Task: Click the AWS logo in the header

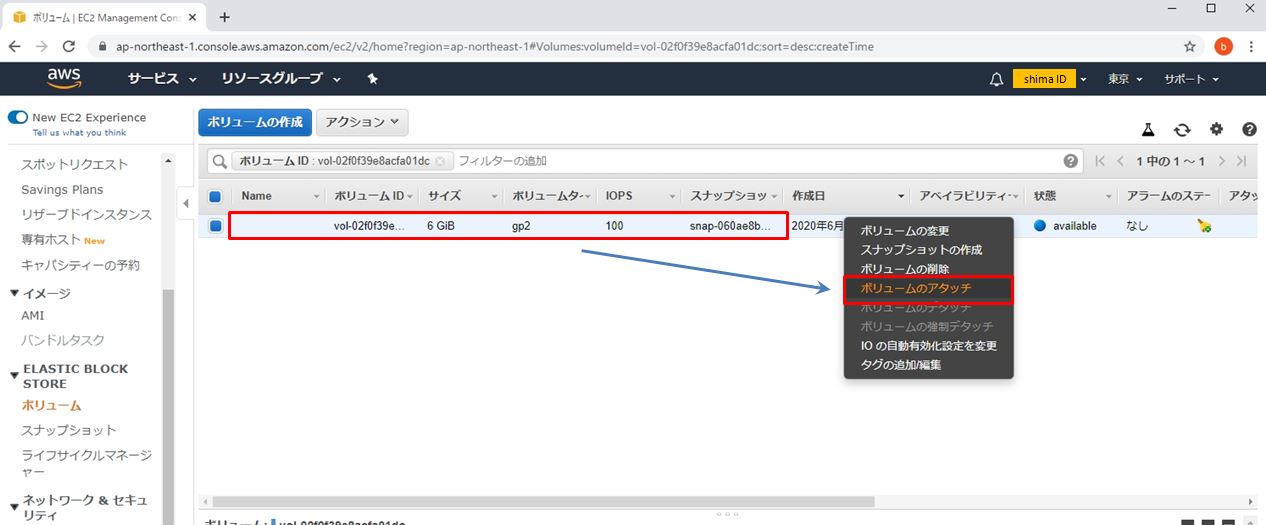Action: coord(64,79)
